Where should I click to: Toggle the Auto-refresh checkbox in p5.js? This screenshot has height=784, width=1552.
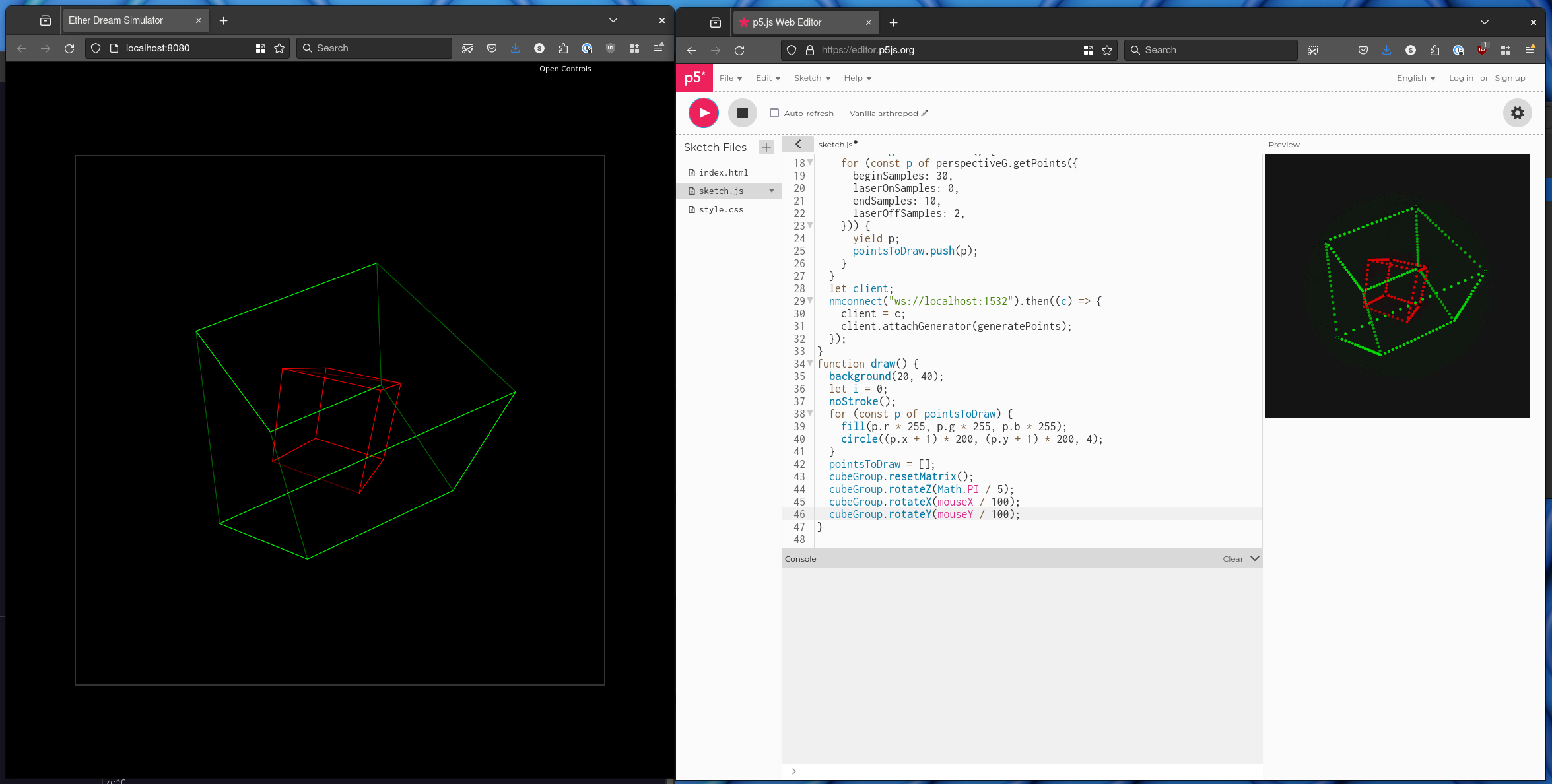click(774, 113)
